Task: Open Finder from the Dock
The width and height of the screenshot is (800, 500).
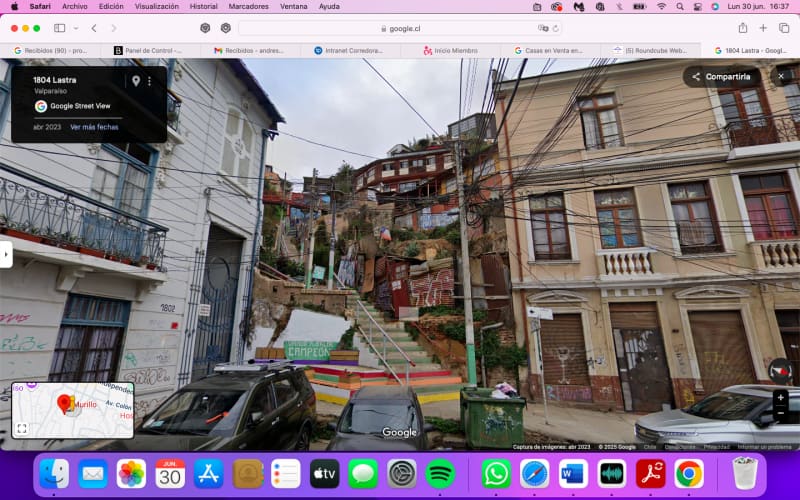Action: 54,473
